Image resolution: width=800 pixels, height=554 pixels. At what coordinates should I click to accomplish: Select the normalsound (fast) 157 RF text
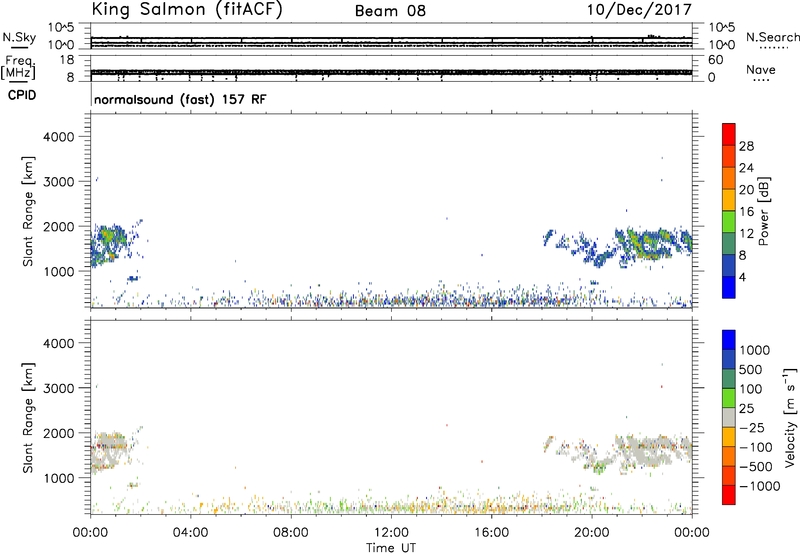[180, 99]
